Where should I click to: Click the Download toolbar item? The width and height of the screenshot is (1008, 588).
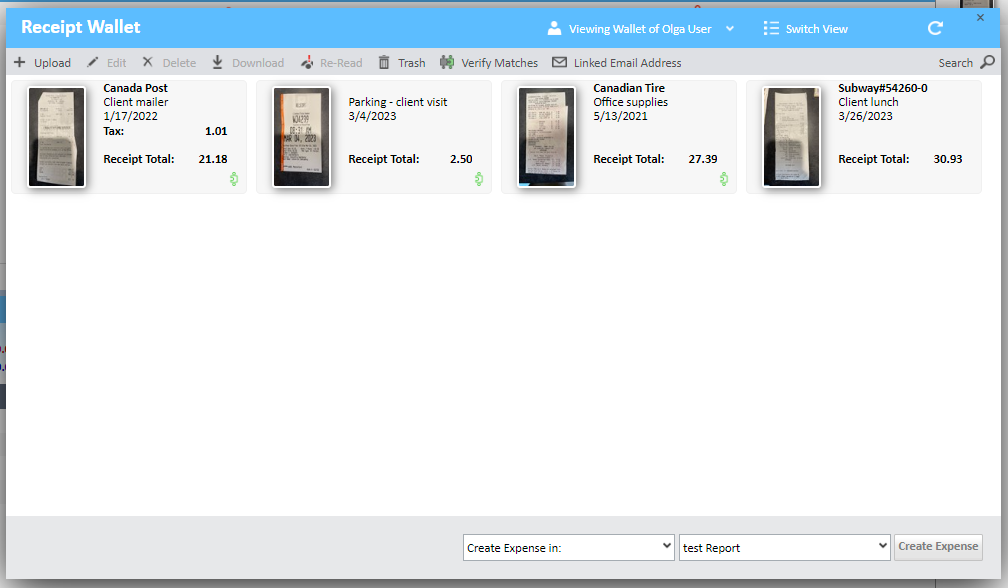tap(248, 63)
